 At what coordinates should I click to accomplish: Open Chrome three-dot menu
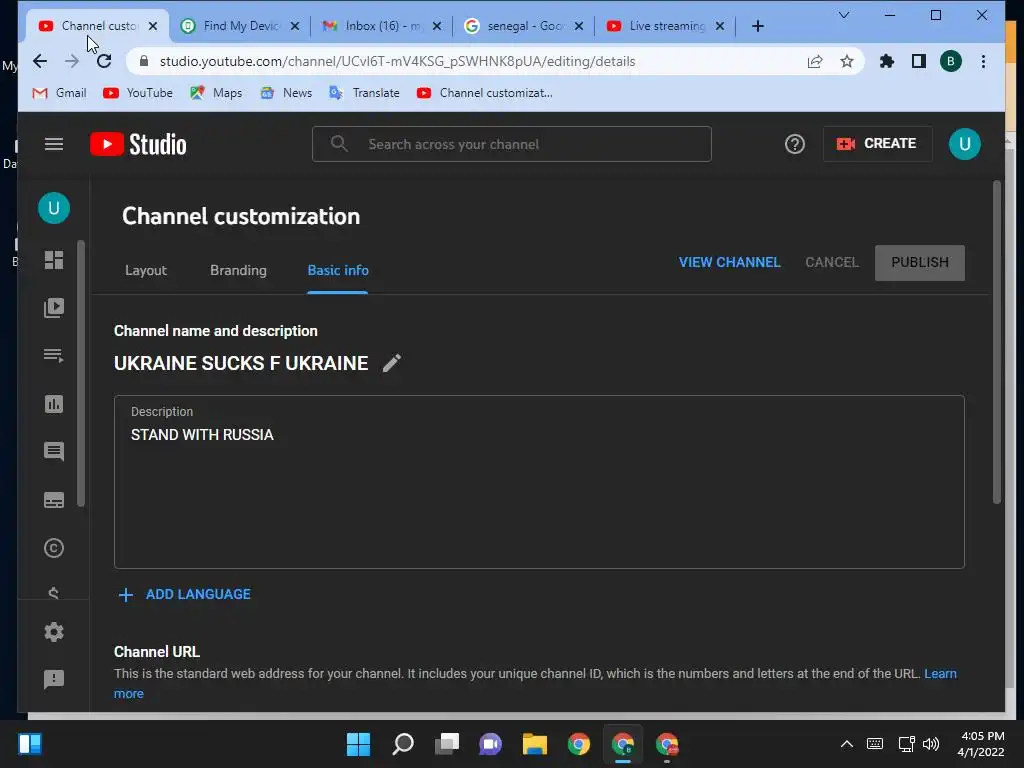[983, 61]
